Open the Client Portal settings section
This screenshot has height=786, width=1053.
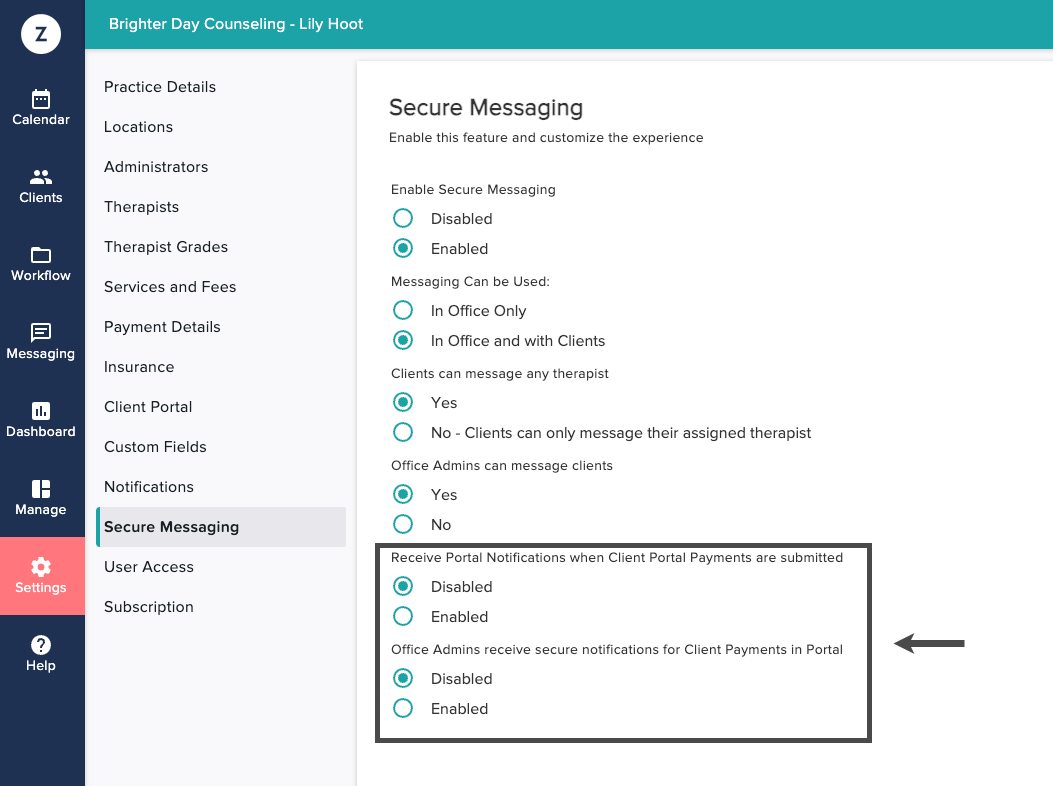(x=148, y=407)
